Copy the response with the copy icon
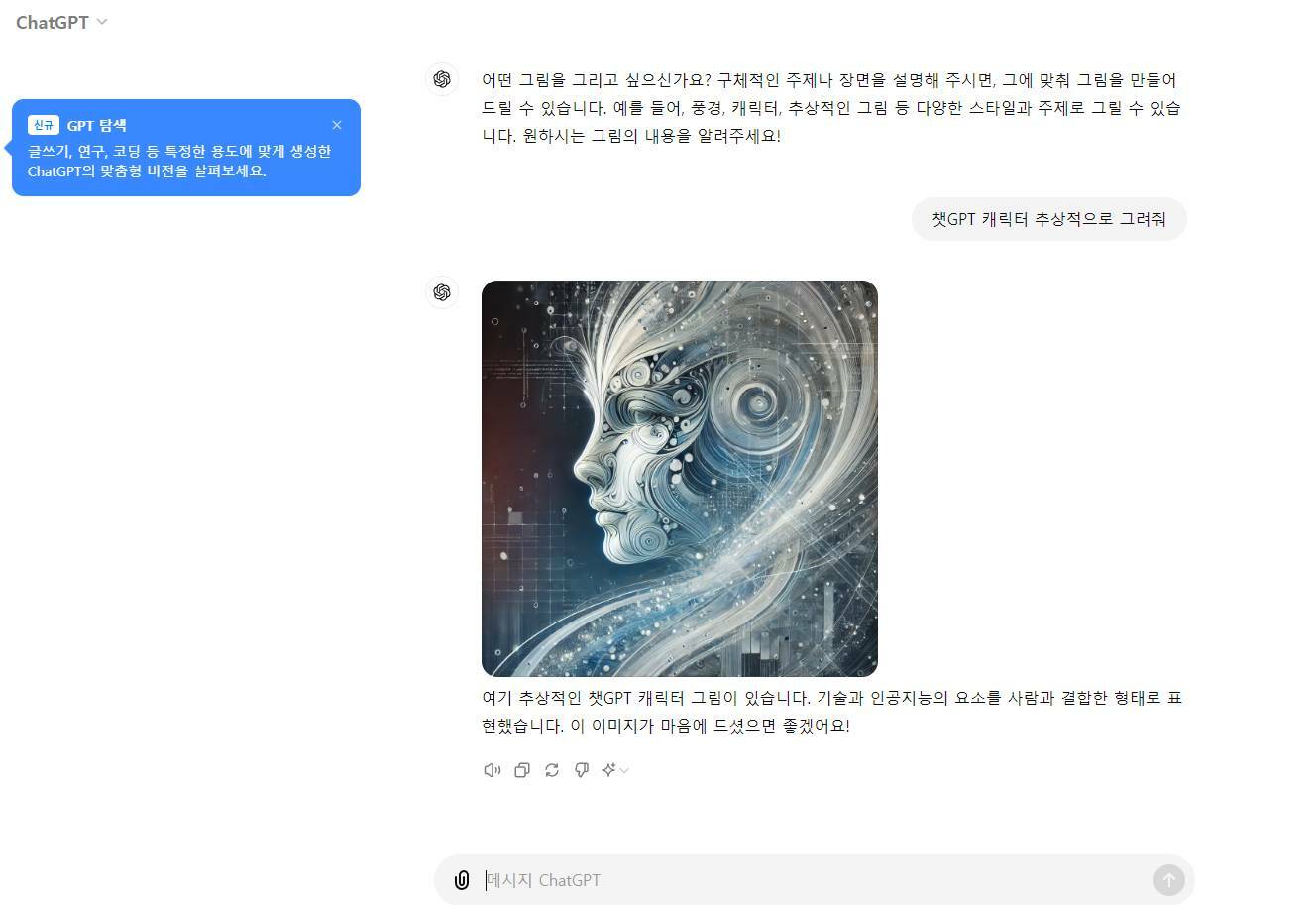Screen dimensions: 1316x905 click(x=522, y=770)
